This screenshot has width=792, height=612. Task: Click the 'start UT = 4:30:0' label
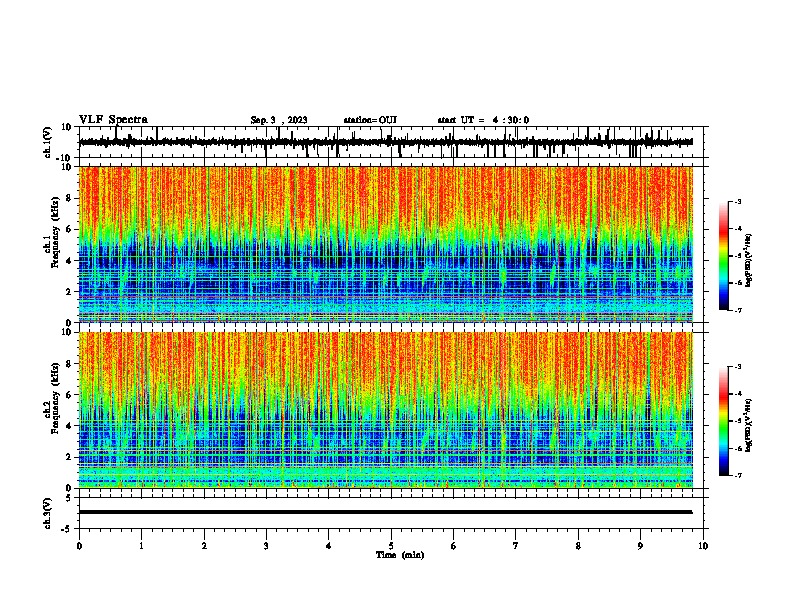point(483,120)
